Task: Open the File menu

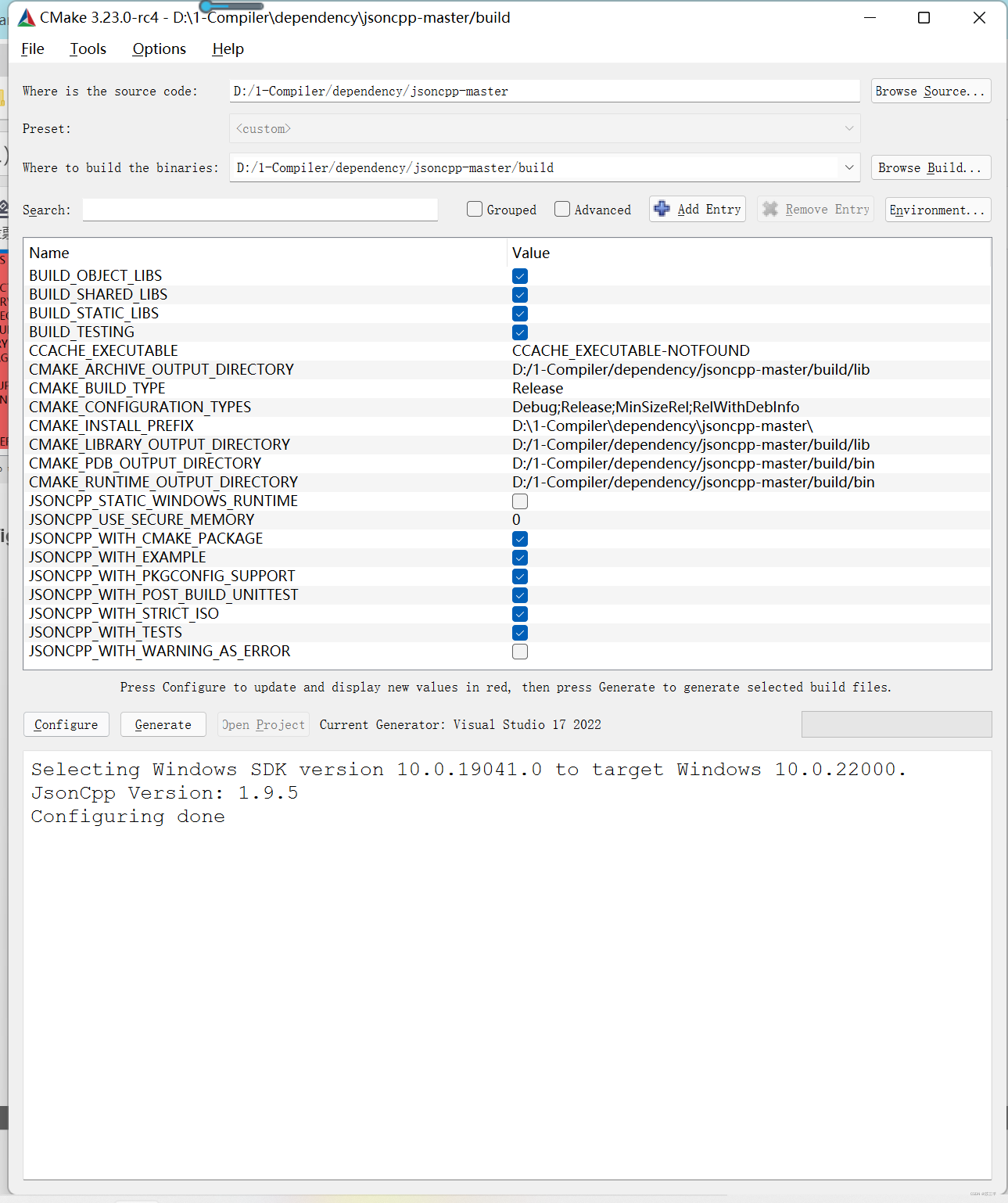Action: pos(33,48)
